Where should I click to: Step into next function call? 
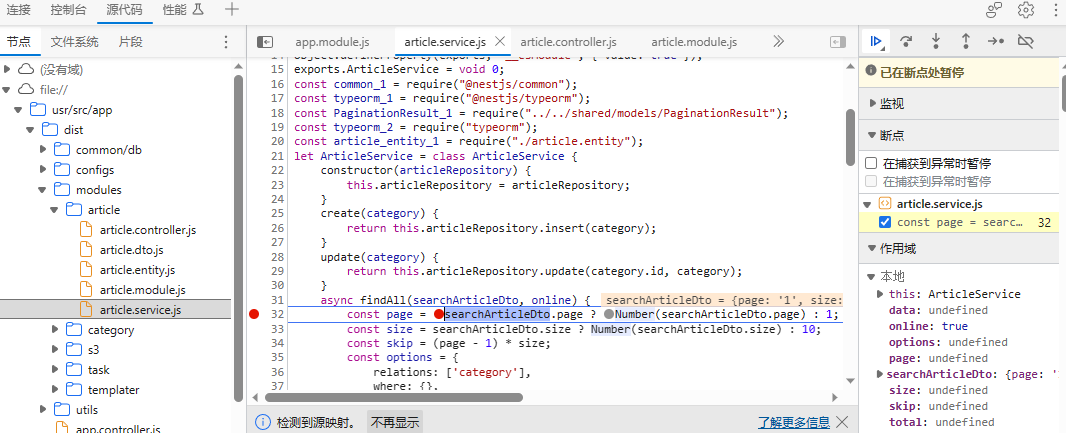(936, 41)
